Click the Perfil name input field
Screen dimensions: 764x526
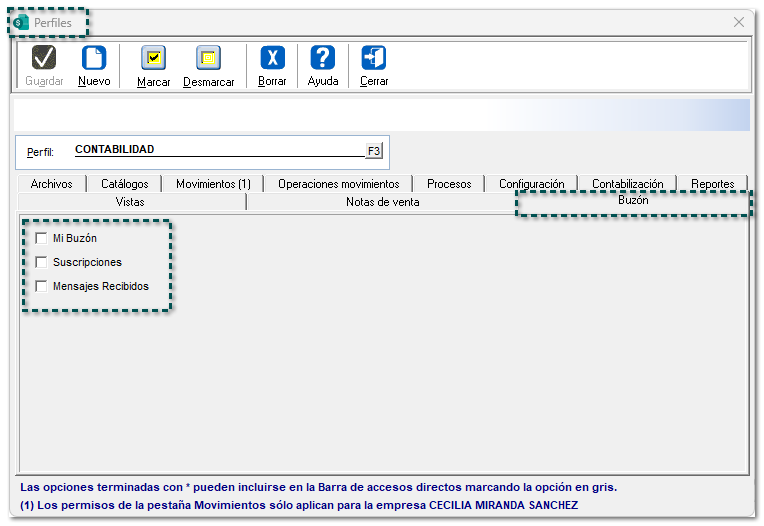[218, 150]
